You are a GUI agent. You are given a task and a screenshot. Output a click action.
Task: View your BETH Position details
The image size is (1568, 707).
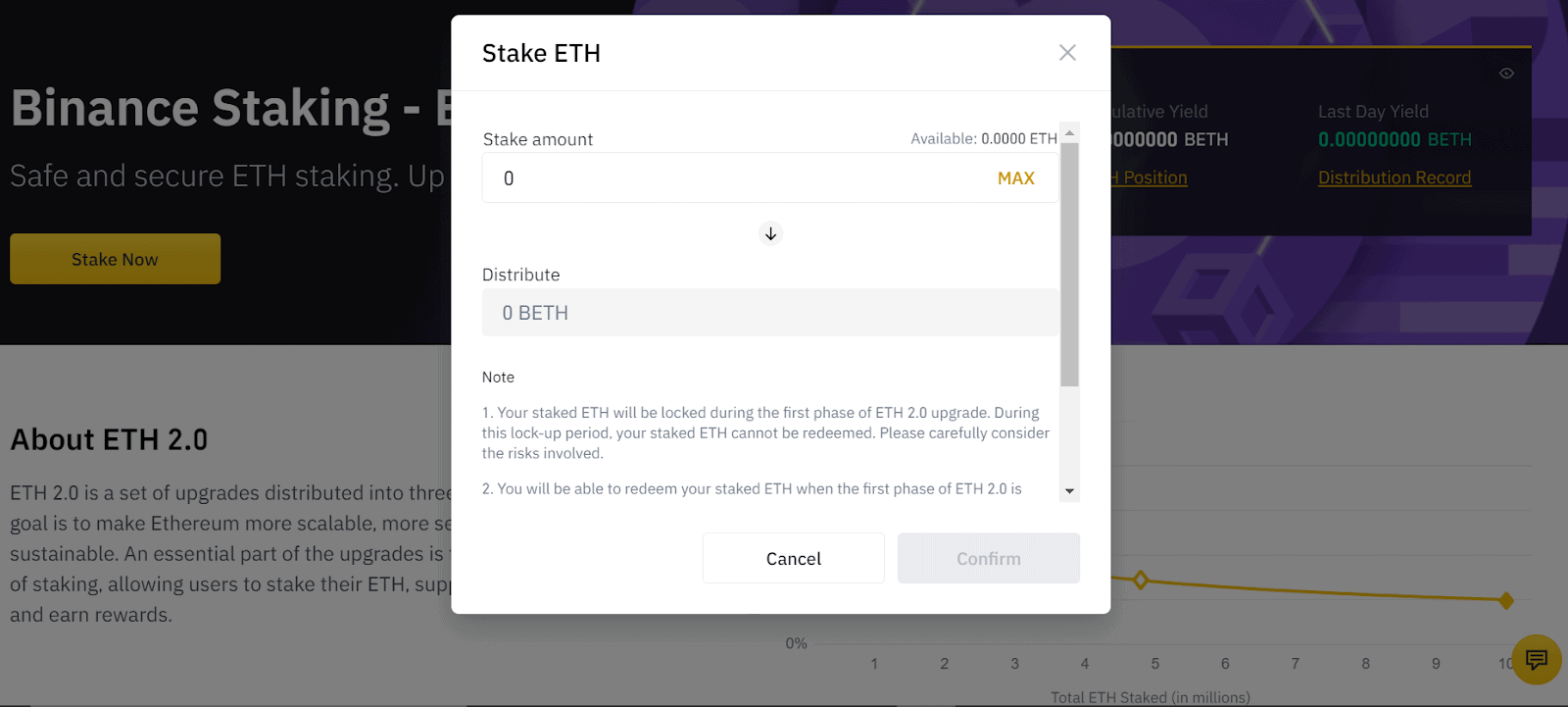coord(1147,177)
